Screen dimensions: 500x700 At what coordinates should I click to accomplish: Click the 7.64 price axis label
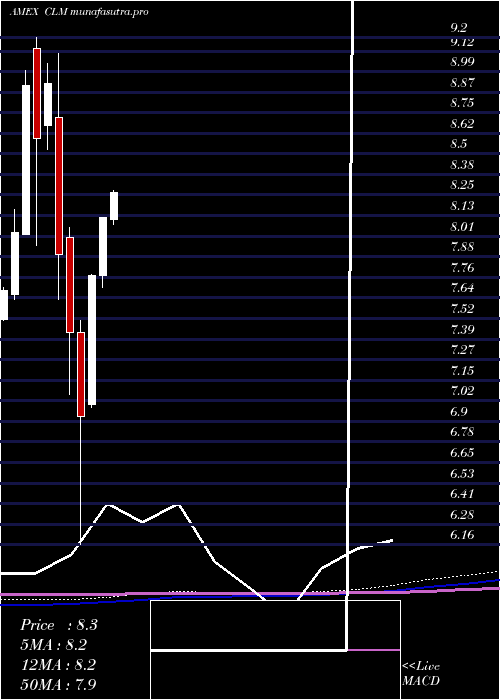[x=462, y=288]
